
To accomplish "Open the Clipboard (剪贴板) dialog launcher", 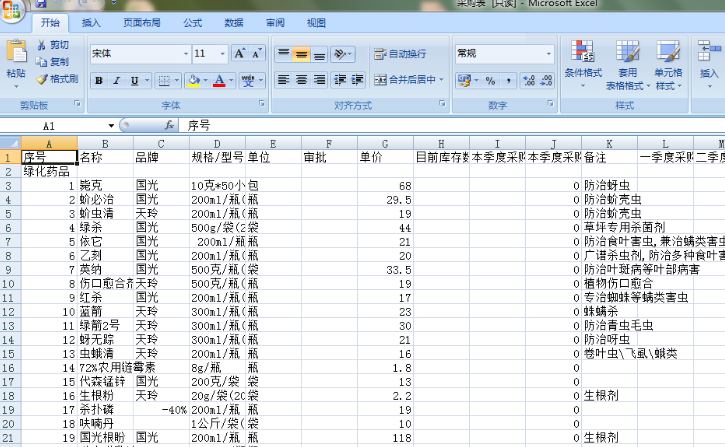I will pos(77,104).
